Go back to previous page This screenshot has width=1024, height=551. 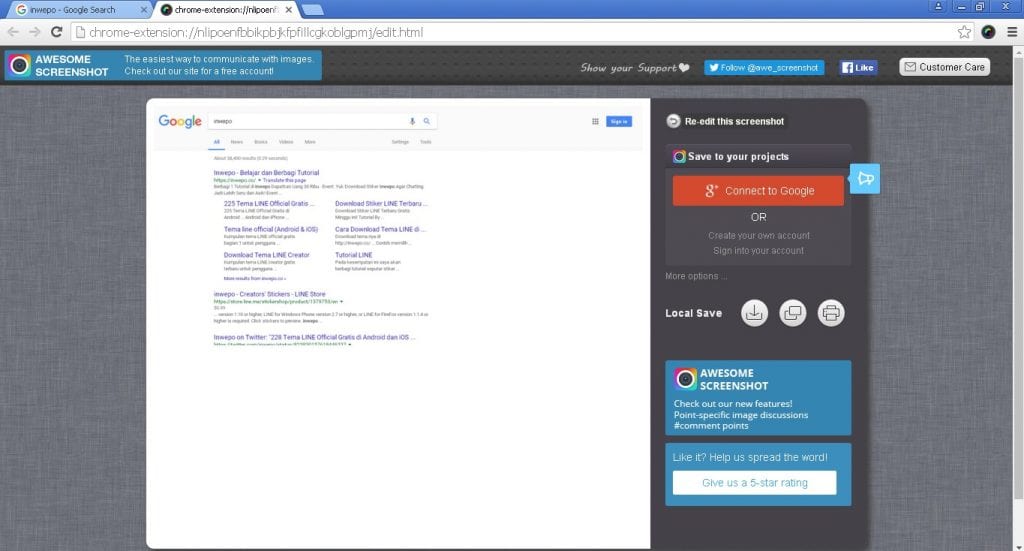click(13, 32)
